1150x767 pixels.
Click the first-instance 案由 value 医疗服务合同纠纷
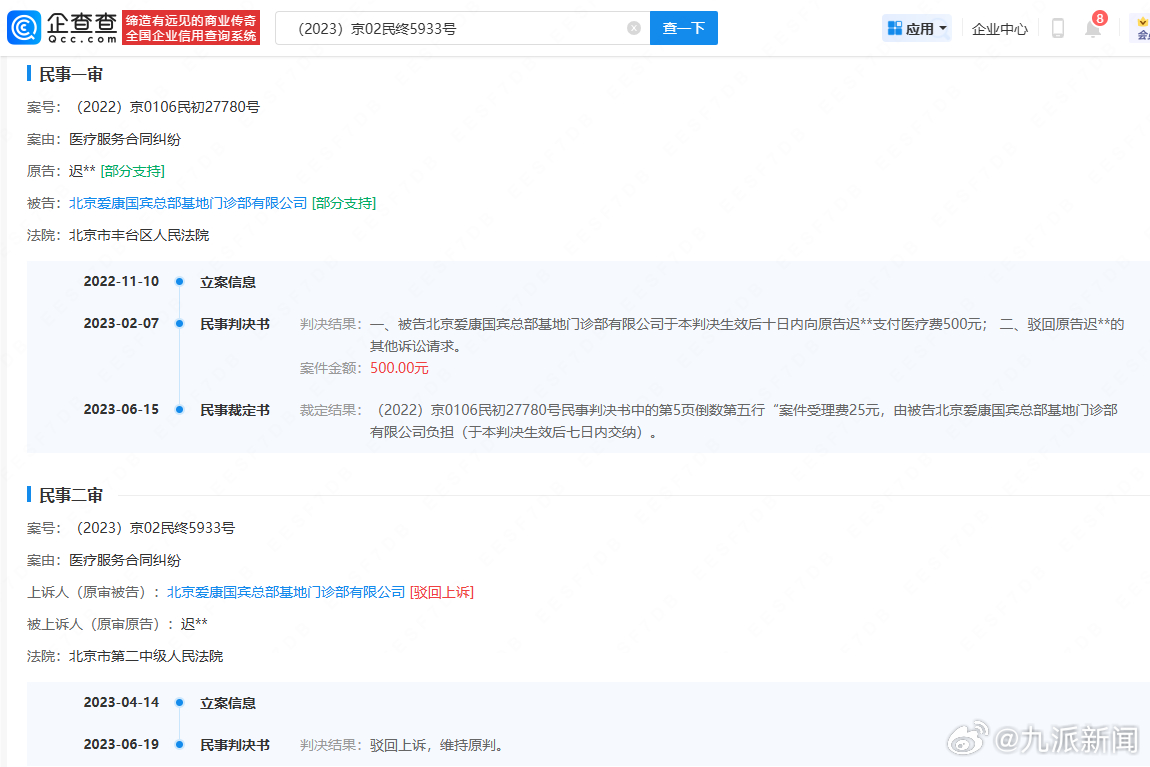125,139
